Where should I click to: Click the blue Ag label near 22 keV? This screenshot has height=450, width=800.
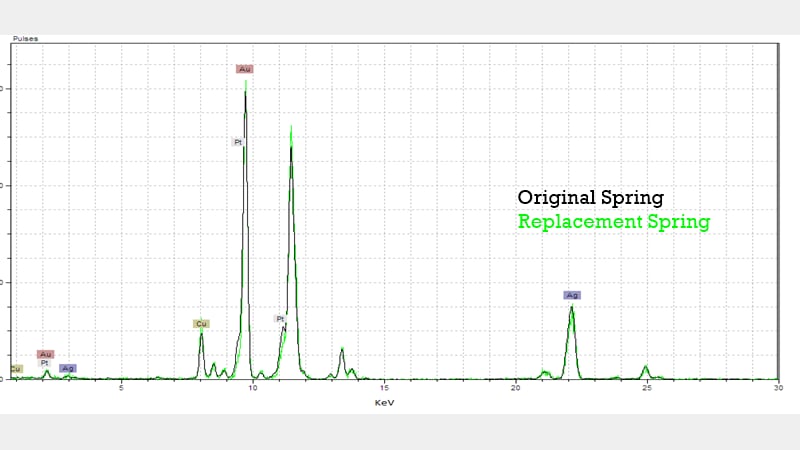pos(572,295)
